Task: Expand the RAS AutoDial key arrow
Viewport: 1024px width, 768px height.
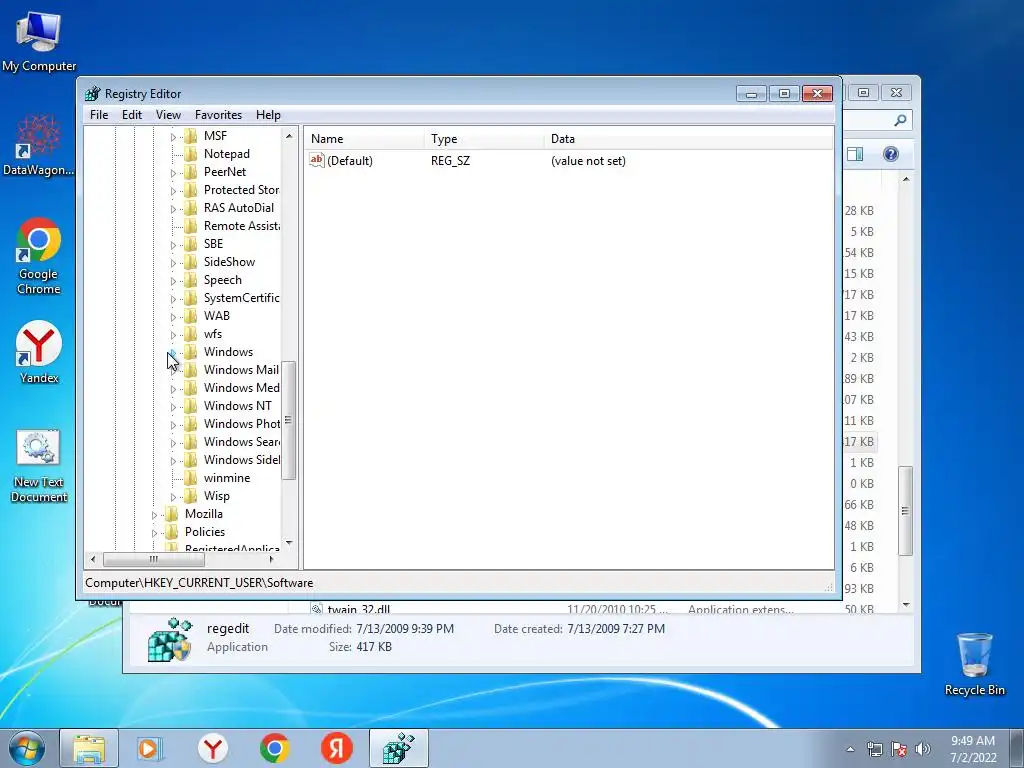Action: tap(173, 208)
